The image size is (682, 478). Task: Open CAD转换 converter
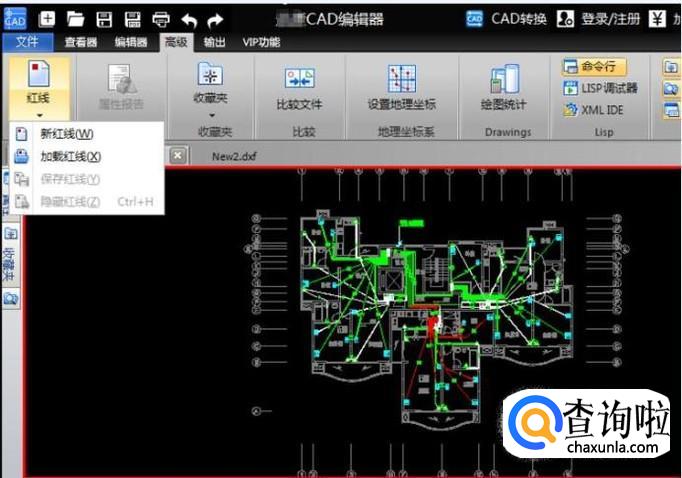pos(507,19)
